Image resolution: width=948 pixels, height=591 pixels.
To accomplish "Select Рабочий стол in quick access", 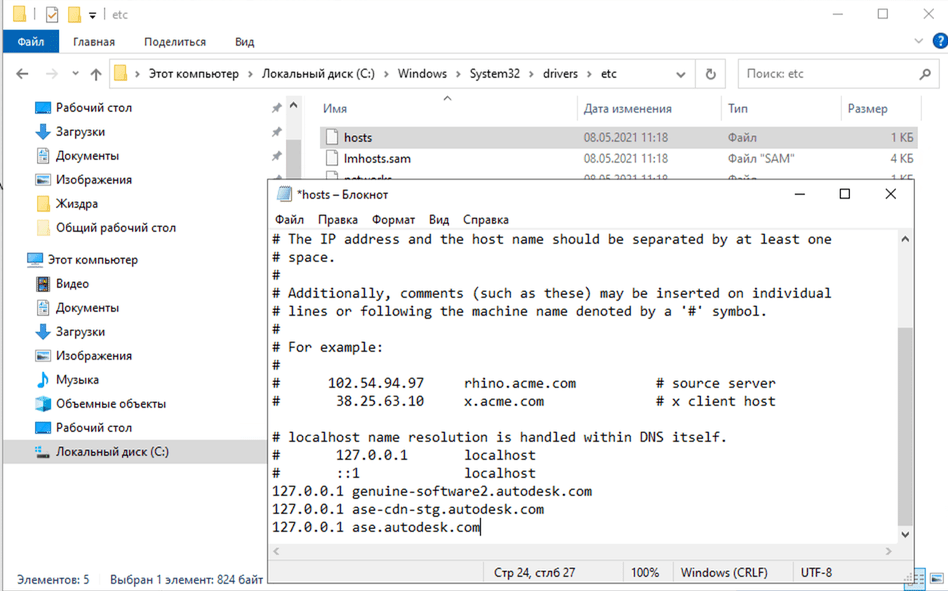I will [x=94, y=108].
